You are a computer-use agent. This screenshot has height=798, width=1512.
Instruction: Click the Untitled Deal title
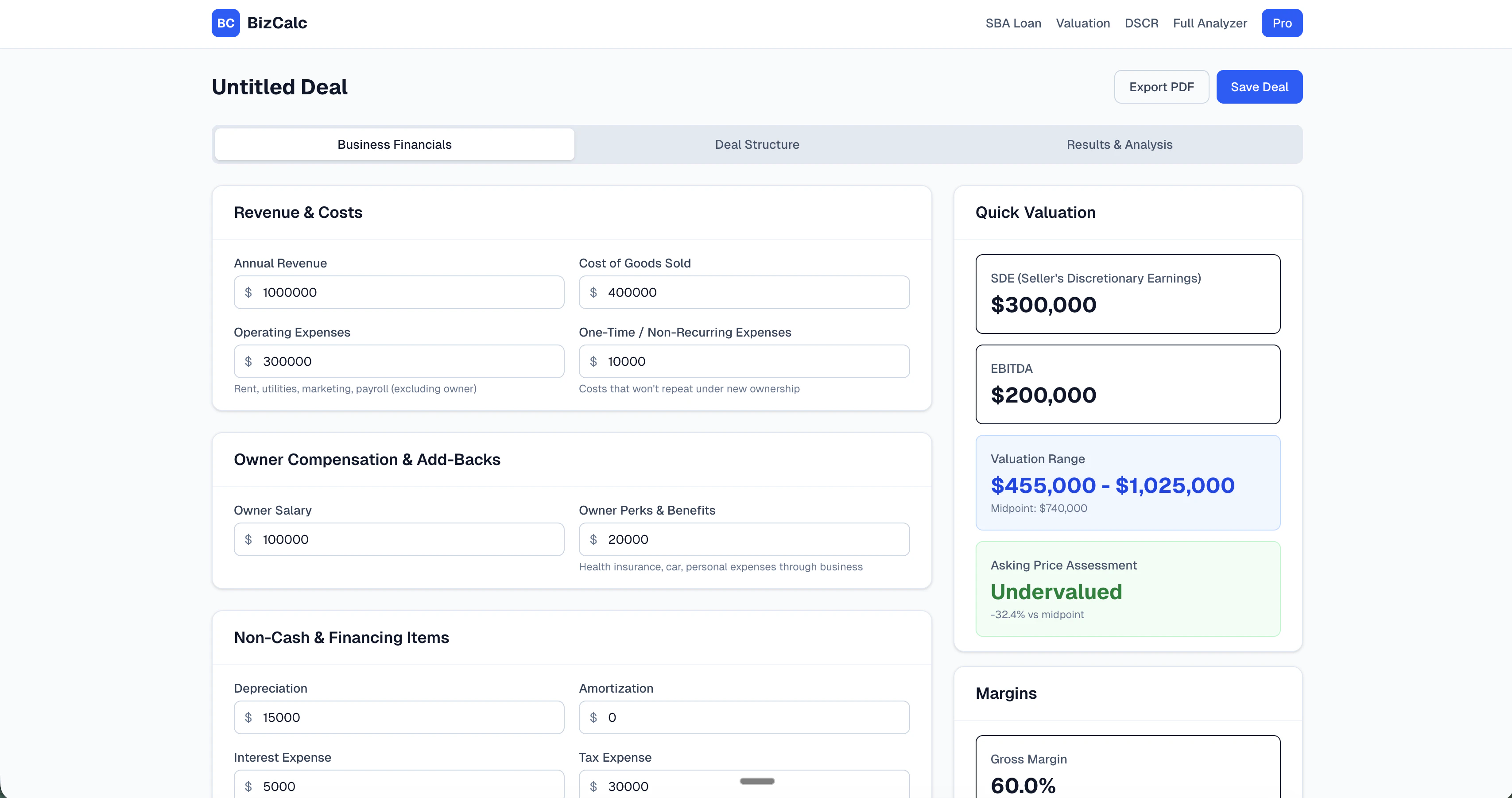click(x=279, y=87)
